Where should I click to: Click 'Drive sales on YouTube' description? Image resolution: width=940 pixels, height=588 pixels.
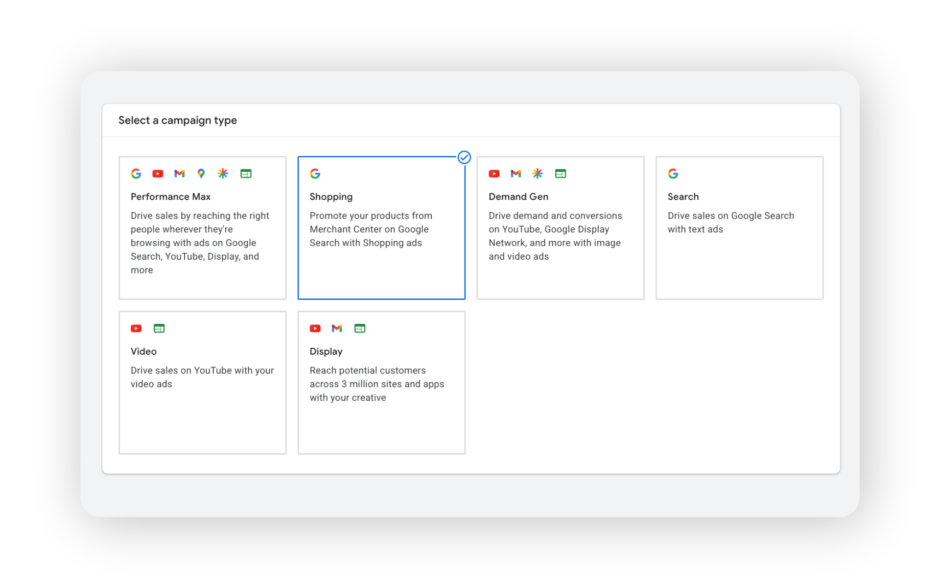[202, 377]
